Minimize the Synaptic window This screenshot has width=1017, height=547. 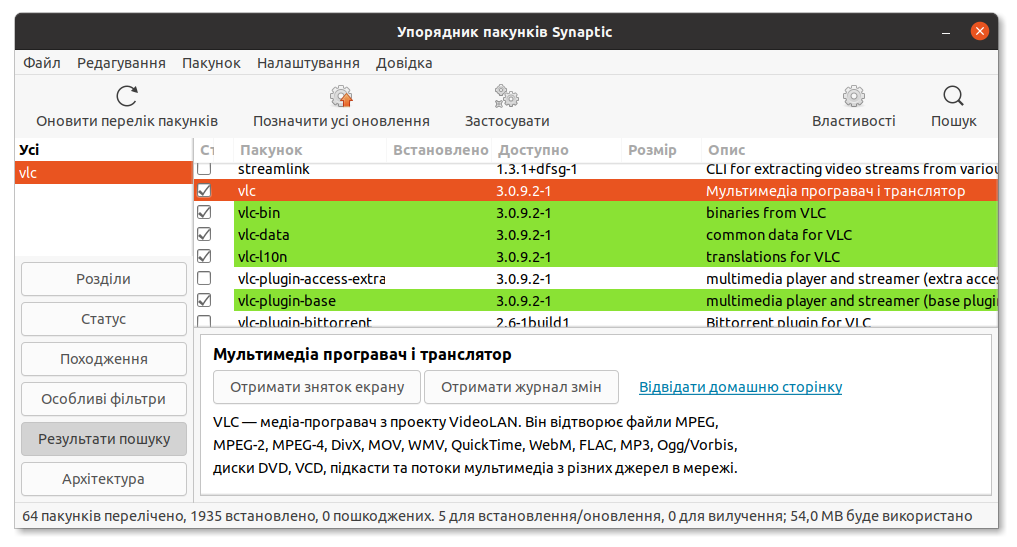[x=946, y=32]
